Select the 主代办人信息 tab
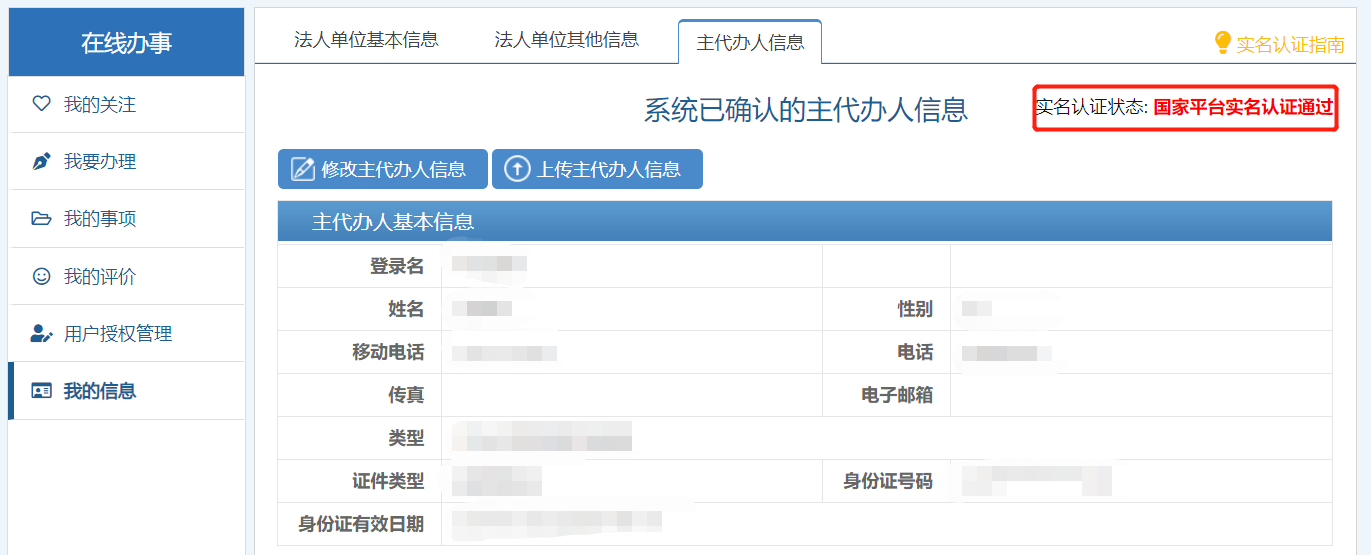The image size is (1371, 555). click(750, 42)
